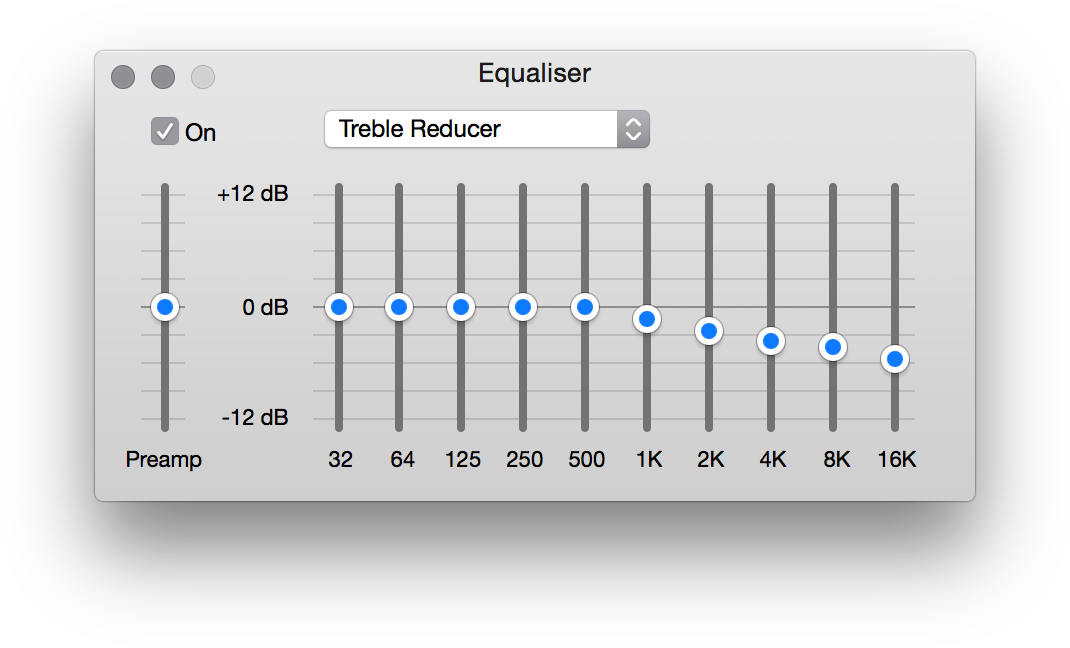Click the 32 Hz band slider knob
This screenshot has height=648, width=1070.
click(x=338, y=307)
